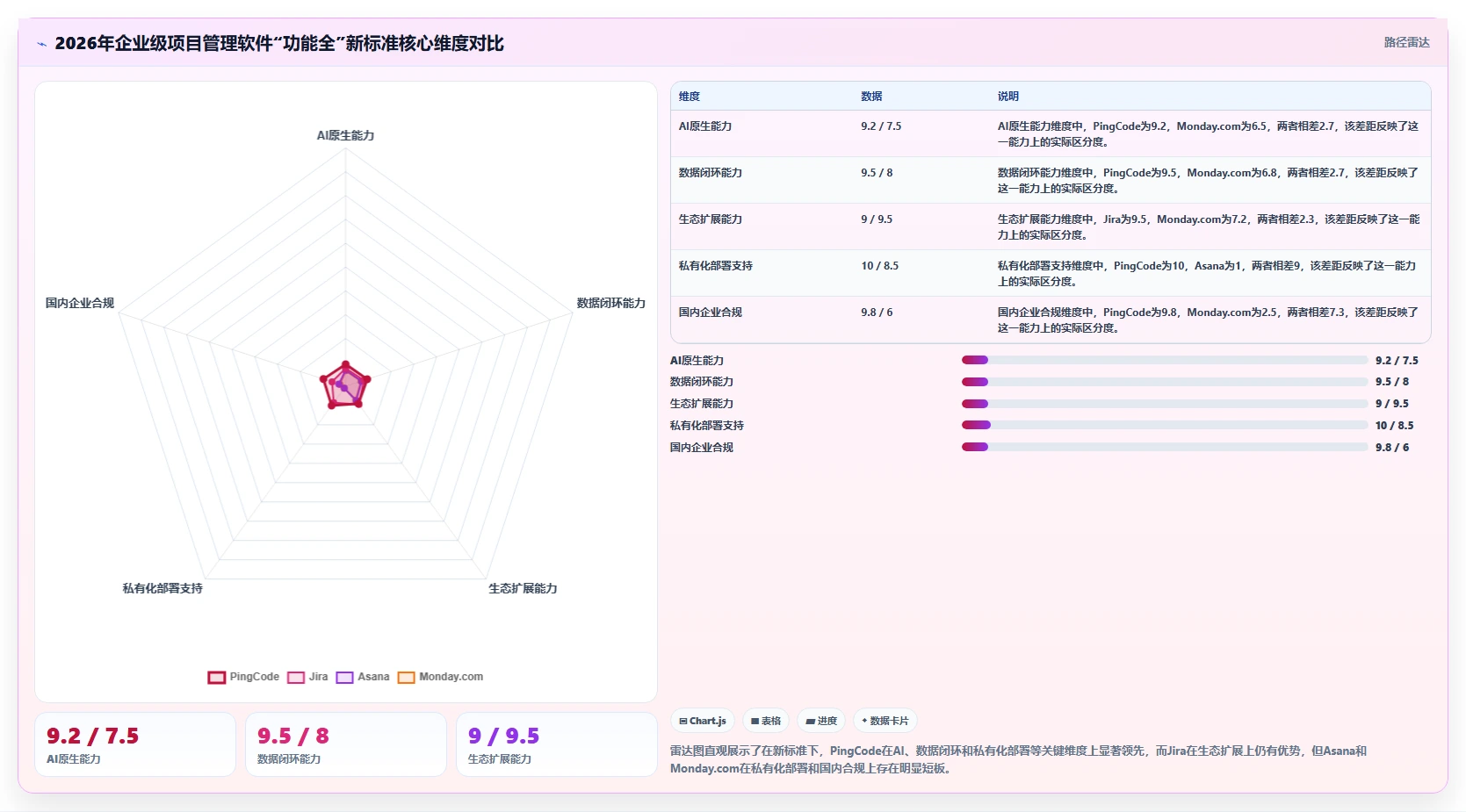Click the 生态扩展能力 radar axis label
This screenshot has height=812, width=1466.
523,588
